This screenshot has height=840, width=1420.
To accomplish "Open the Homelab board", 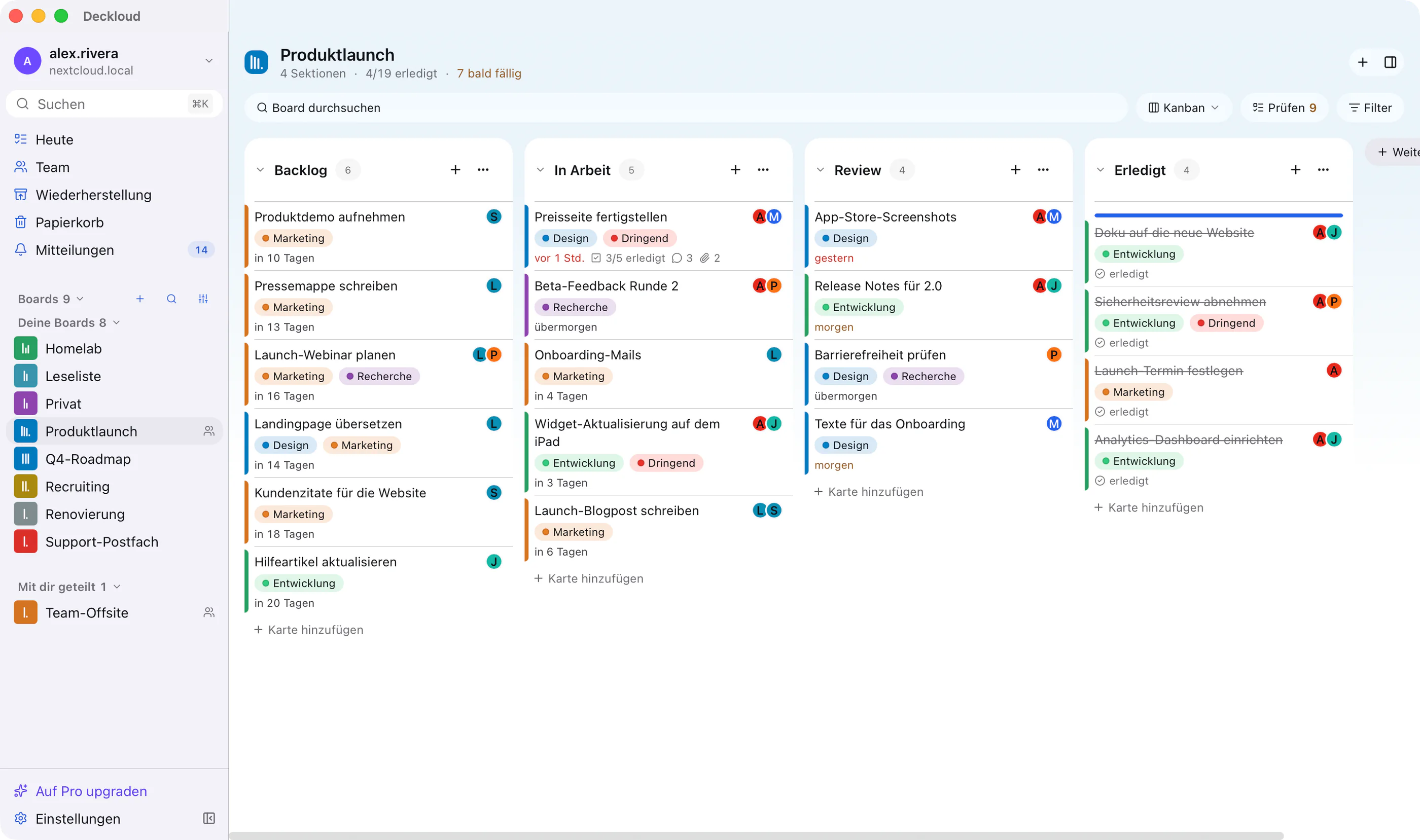I will click(x=114, y=349).
